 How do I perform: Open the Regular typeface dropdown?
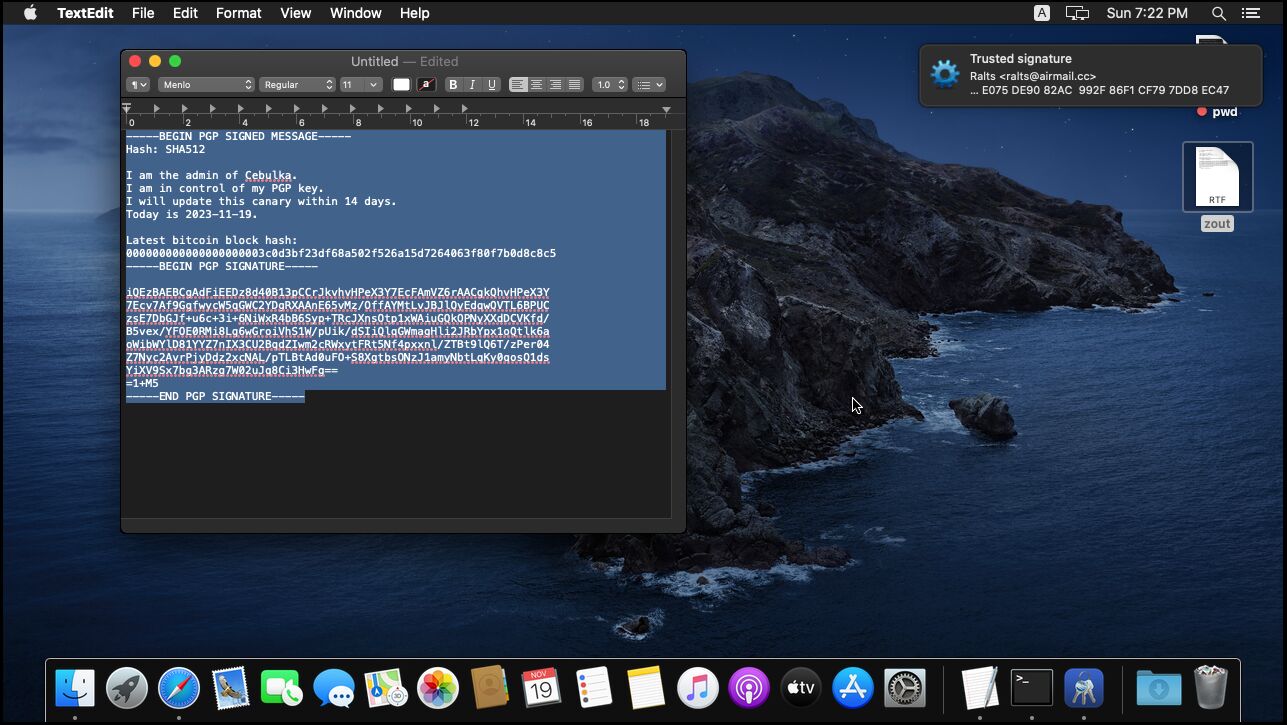coord(297,85)
